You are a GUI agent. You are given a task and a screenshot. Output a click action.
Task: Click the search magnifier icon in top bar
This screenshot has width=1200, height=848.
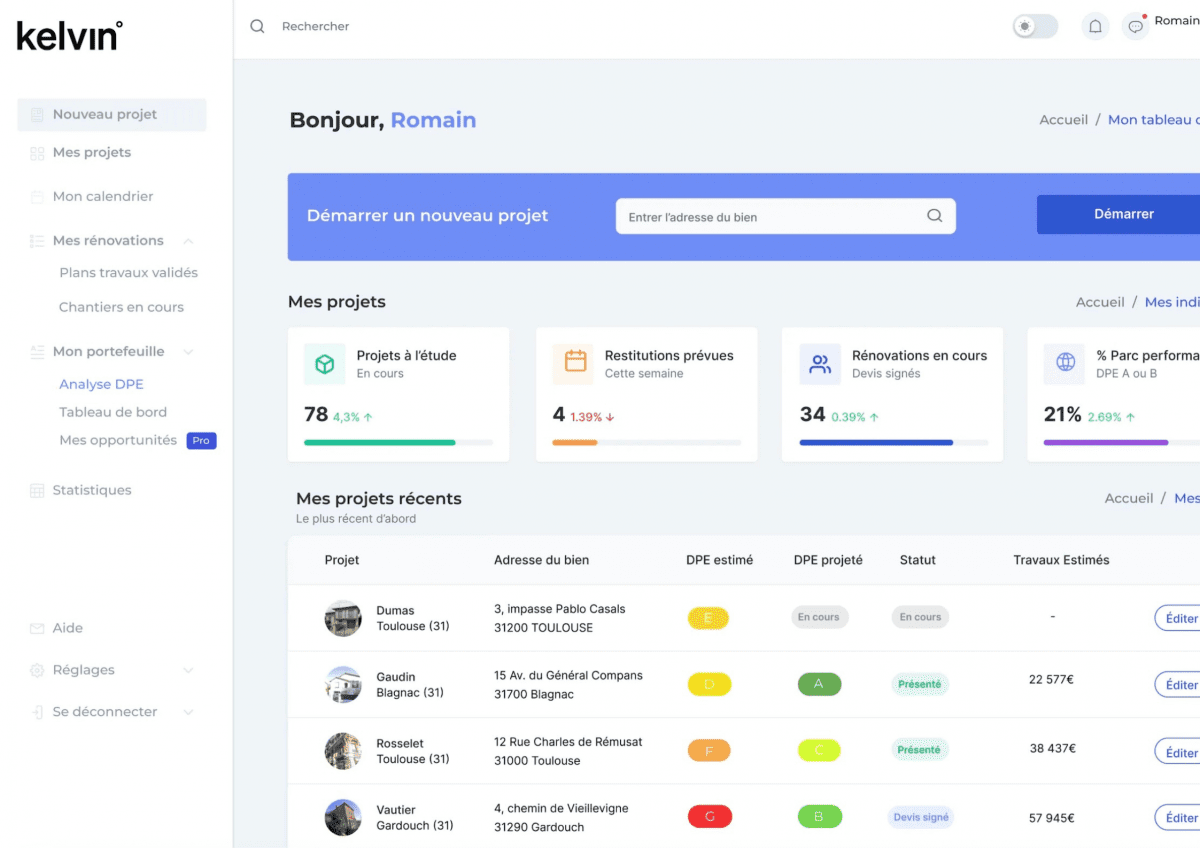pyautogui.click(x=257, y=27)
